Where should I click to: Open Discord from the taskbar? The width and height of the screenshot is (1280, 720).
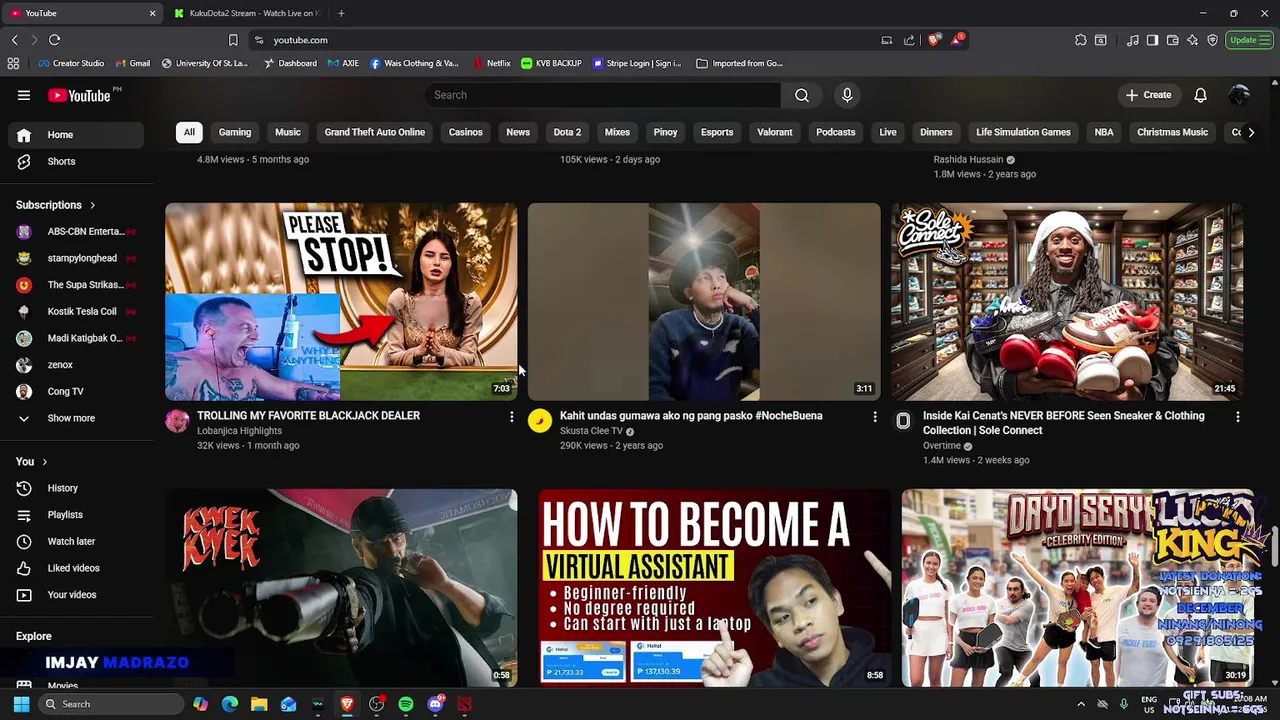[x=435, y=704]
